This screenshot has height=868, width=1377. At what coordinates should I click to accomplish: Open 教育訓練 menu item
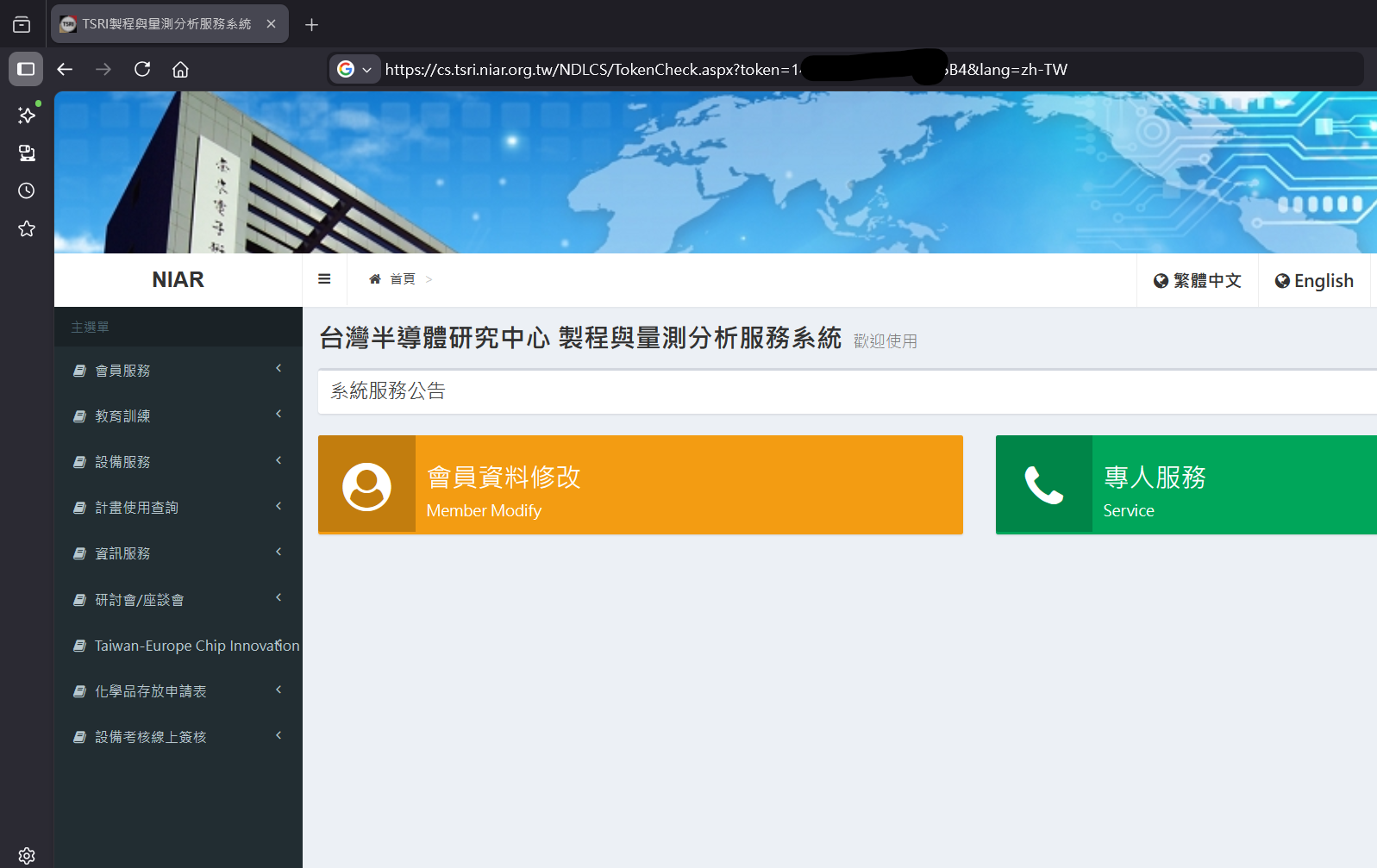178,416
